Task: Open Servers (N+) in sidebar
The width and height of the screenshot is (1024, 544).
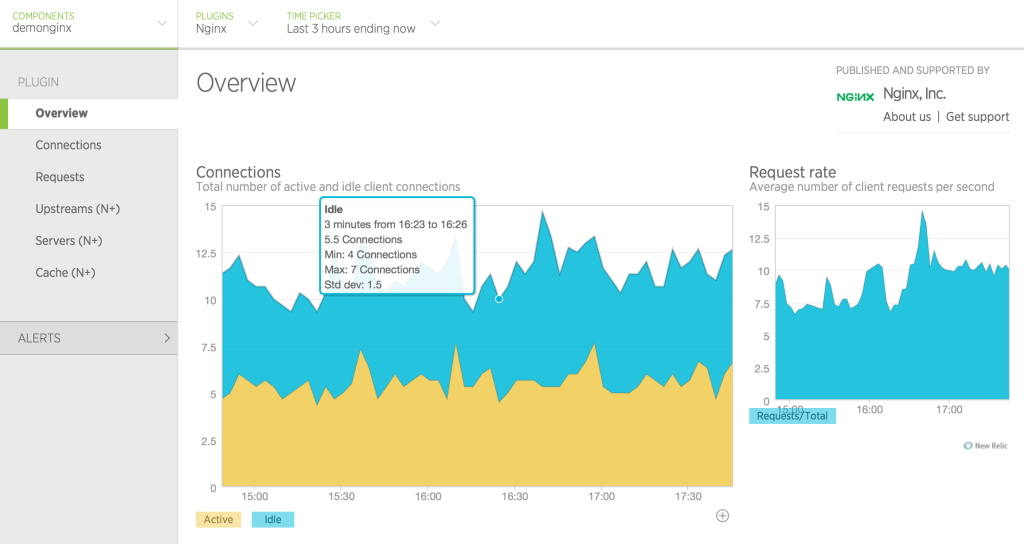Action: (x=69, y=241)
